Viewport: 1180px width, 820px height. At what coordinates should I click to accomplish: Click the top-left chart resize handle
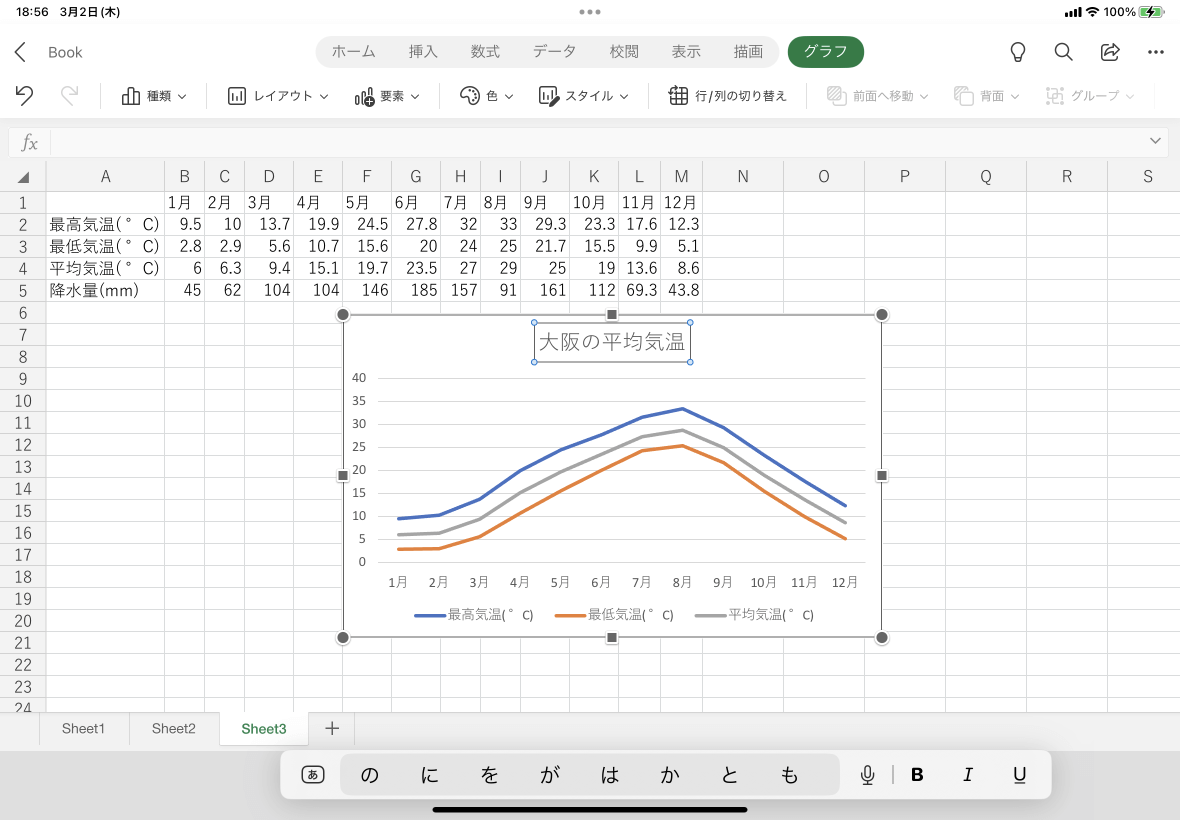click(x=342, y=314)
